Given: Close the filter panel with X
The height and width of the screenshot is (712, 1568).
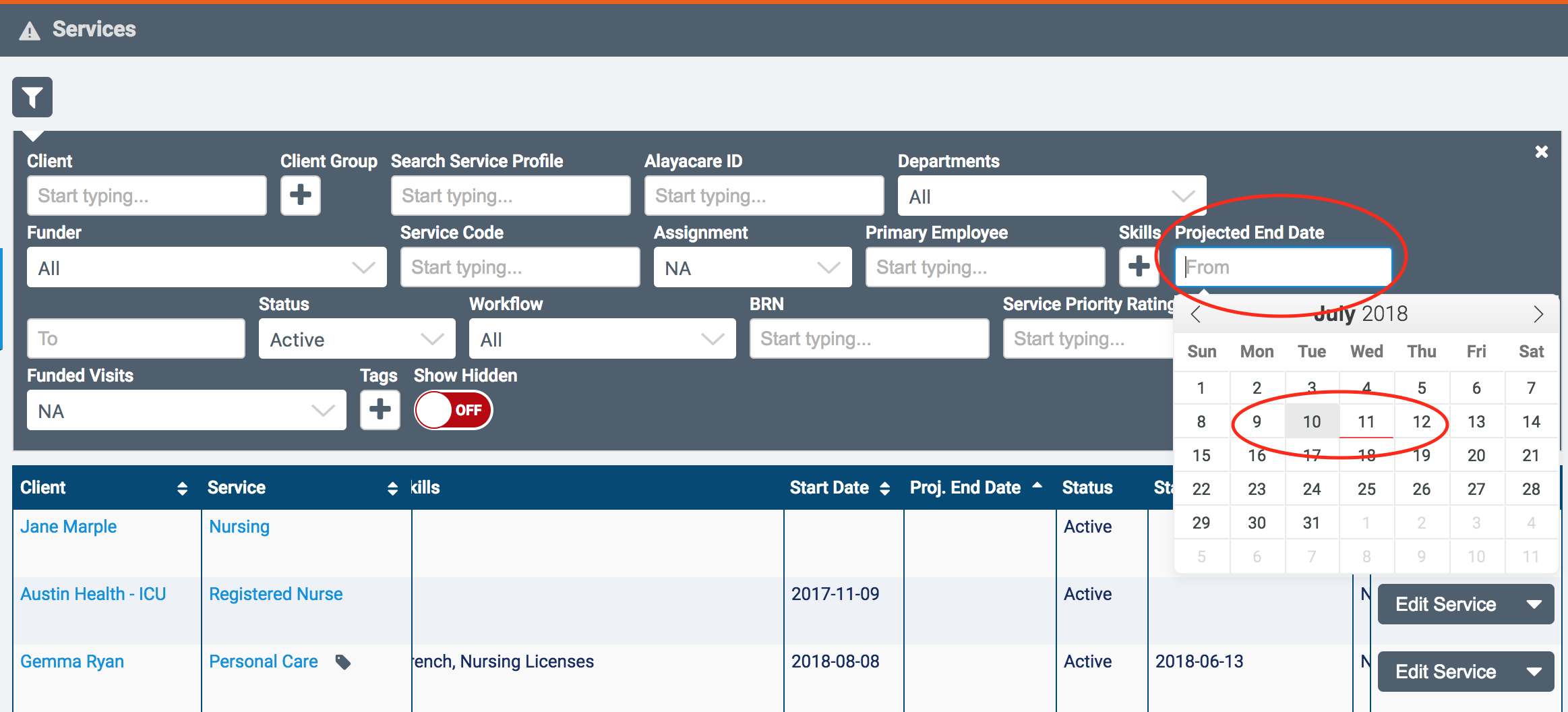Looking at the screenshot, I should [x=1541, y=152].
